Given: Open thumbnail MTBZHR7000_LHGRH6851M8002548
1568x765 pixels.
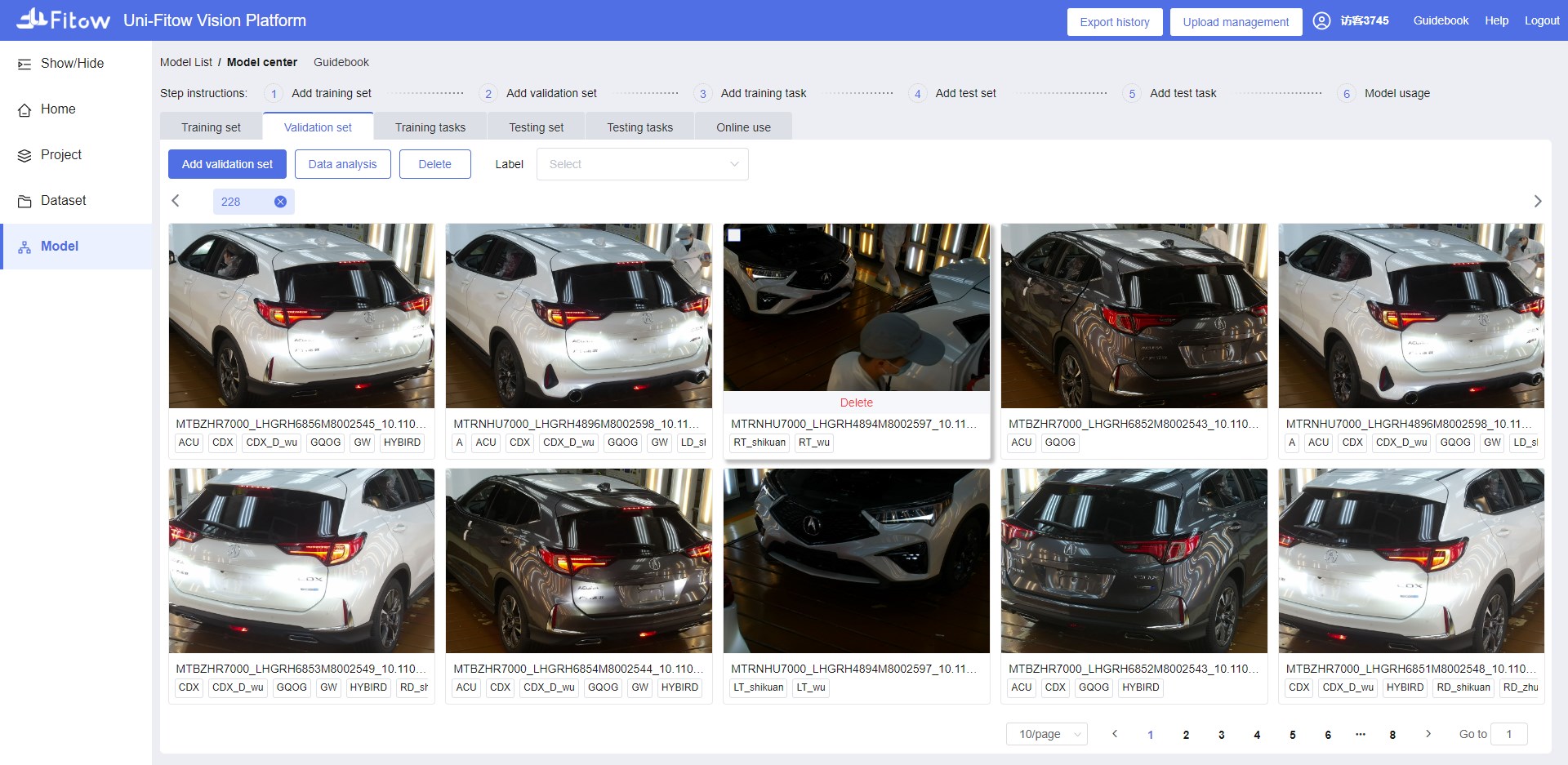Looking at the screenshot, I should pos(1411,561).
